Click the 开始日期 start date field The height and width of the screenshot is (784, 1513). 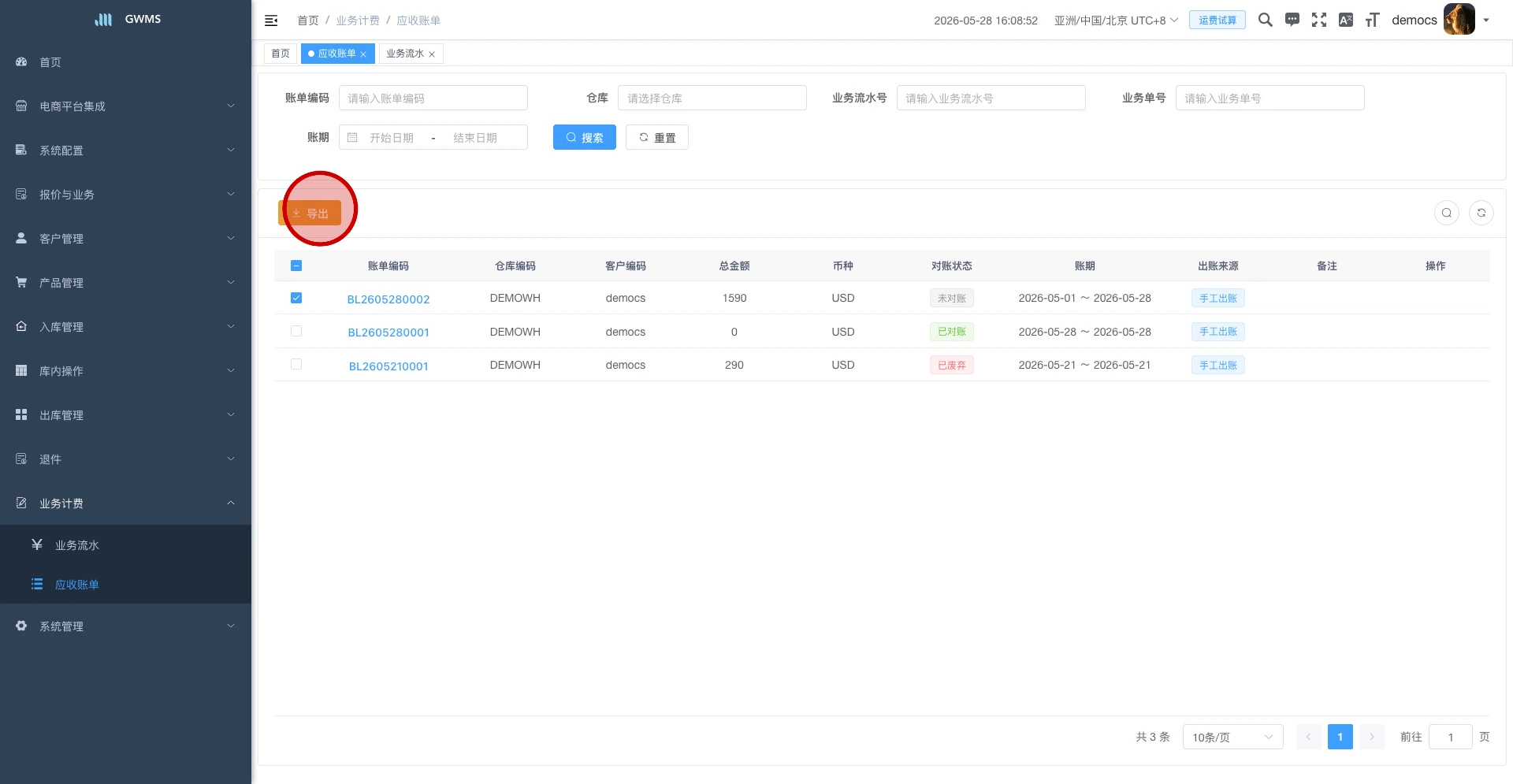(x=392, y=138)
